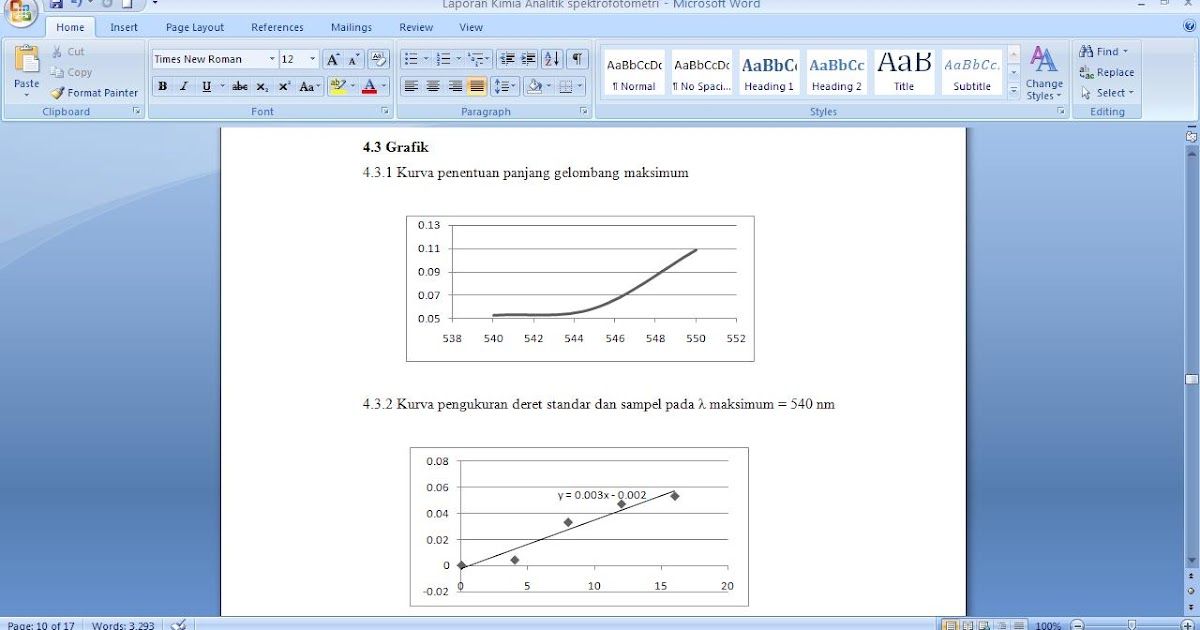Check the proofing errors status icon
The width and height of the screenshot is (1200, 630).
[x=178, y=625]
